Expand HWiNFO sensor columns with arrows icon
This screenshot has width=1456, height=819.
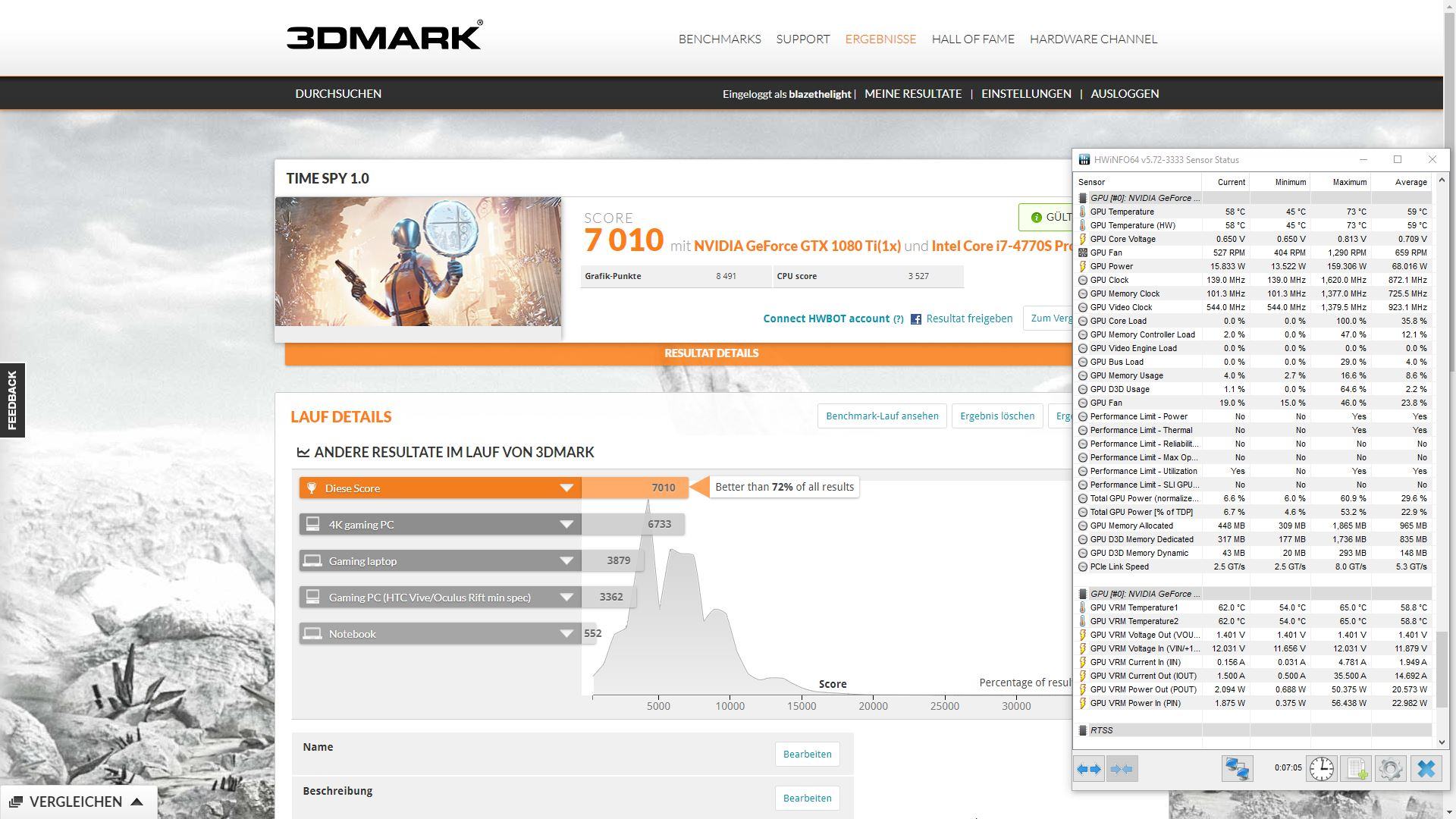[x=1089, y=769]
